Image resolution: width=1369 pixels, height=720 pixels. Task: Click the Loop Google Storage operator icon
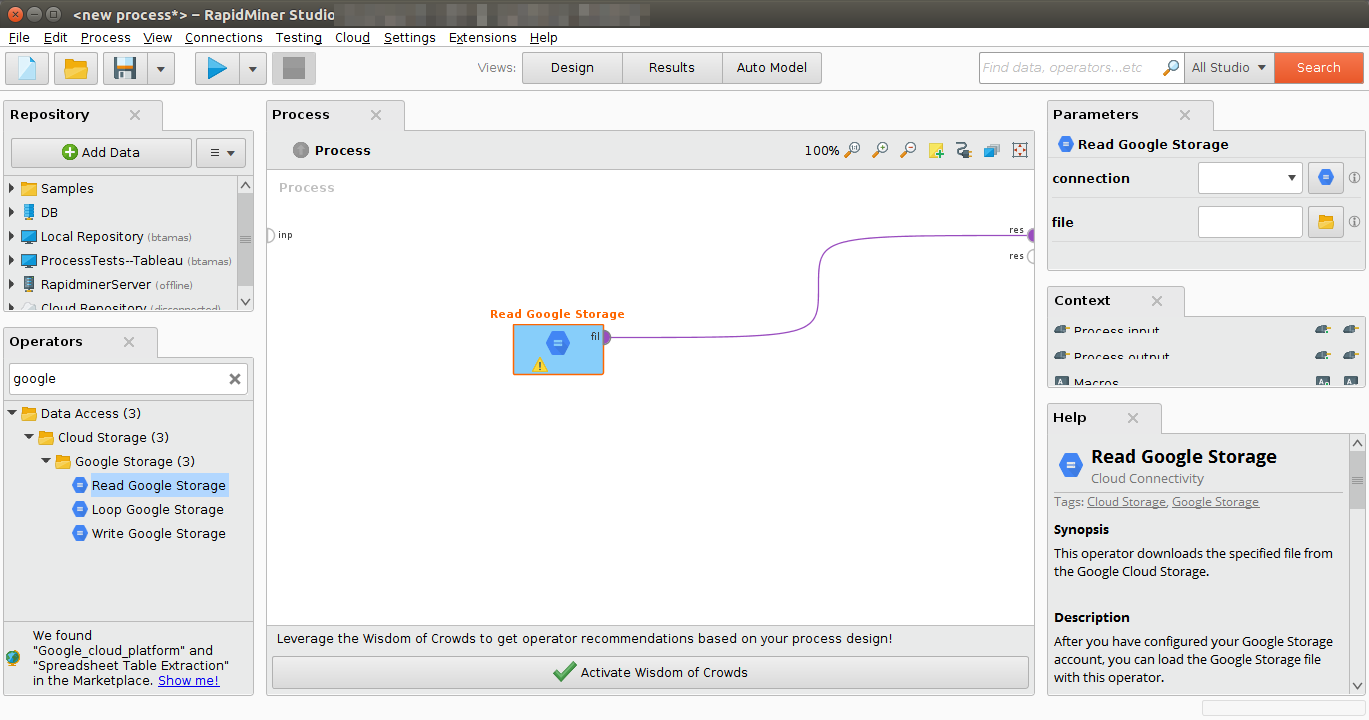pos(80,509)
